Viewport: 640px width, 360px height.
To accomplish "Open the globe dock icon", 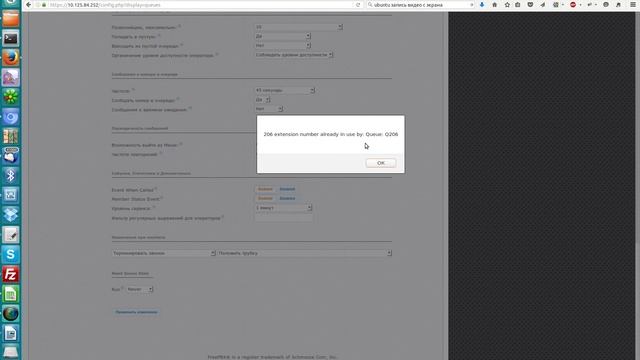I will [11, 313].
